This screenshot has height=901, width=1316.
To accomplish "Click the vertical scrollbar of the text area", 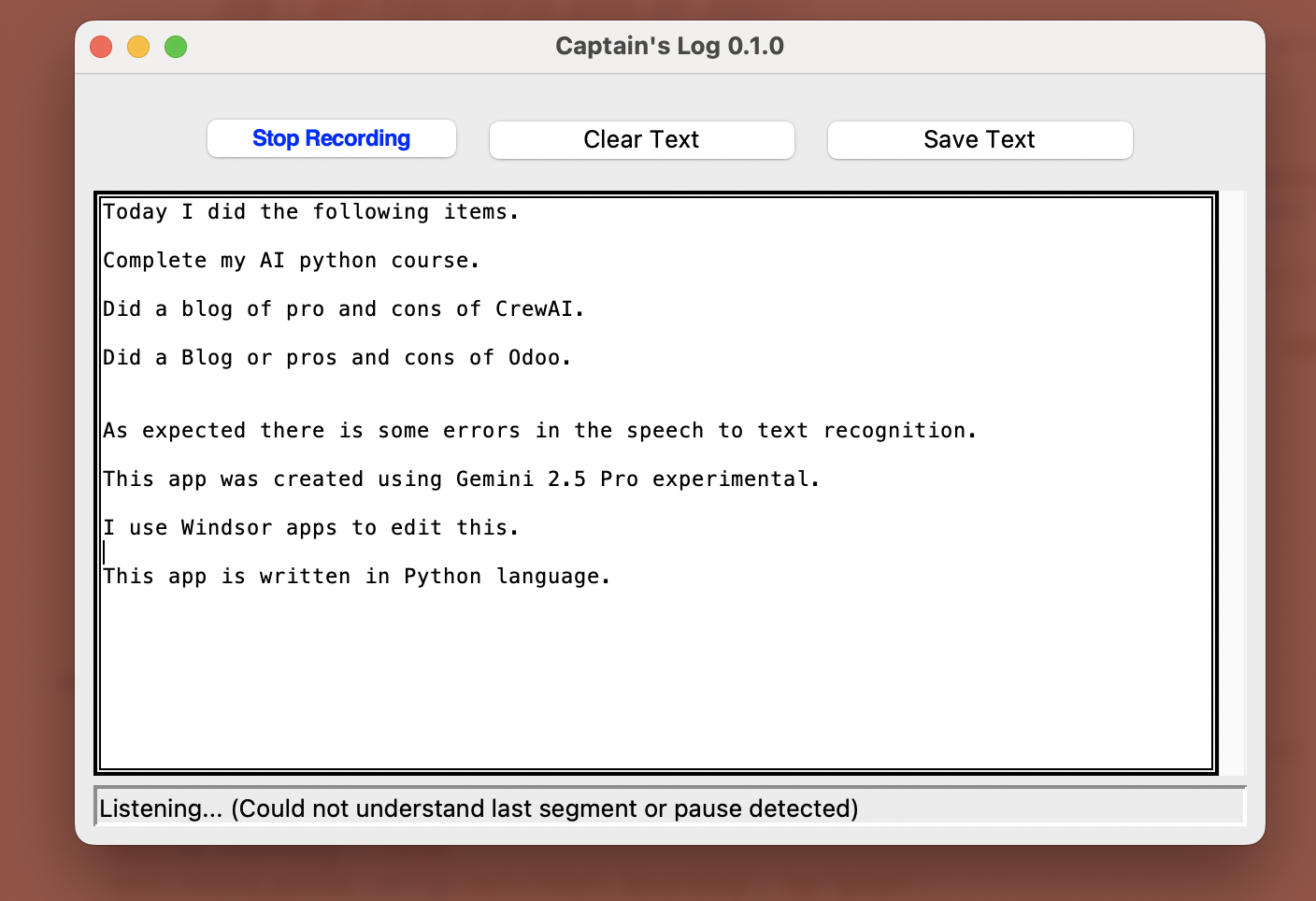I will click(1233, 482).
